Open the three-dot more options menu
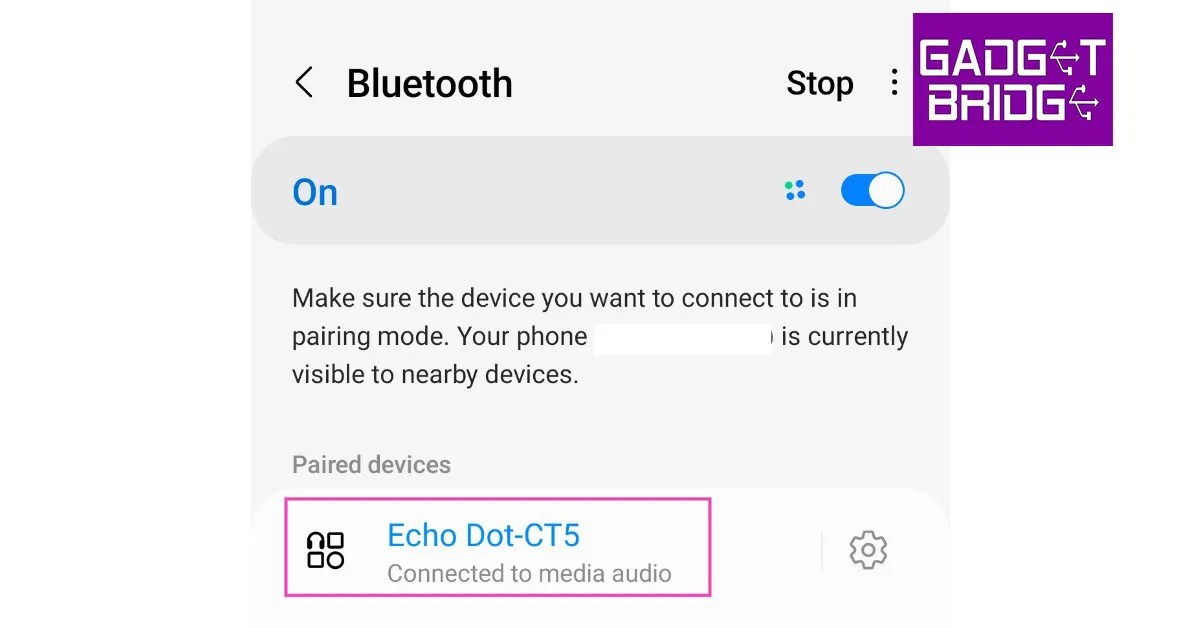Screen dimensions: 1200x628 (x=894, y=83)
